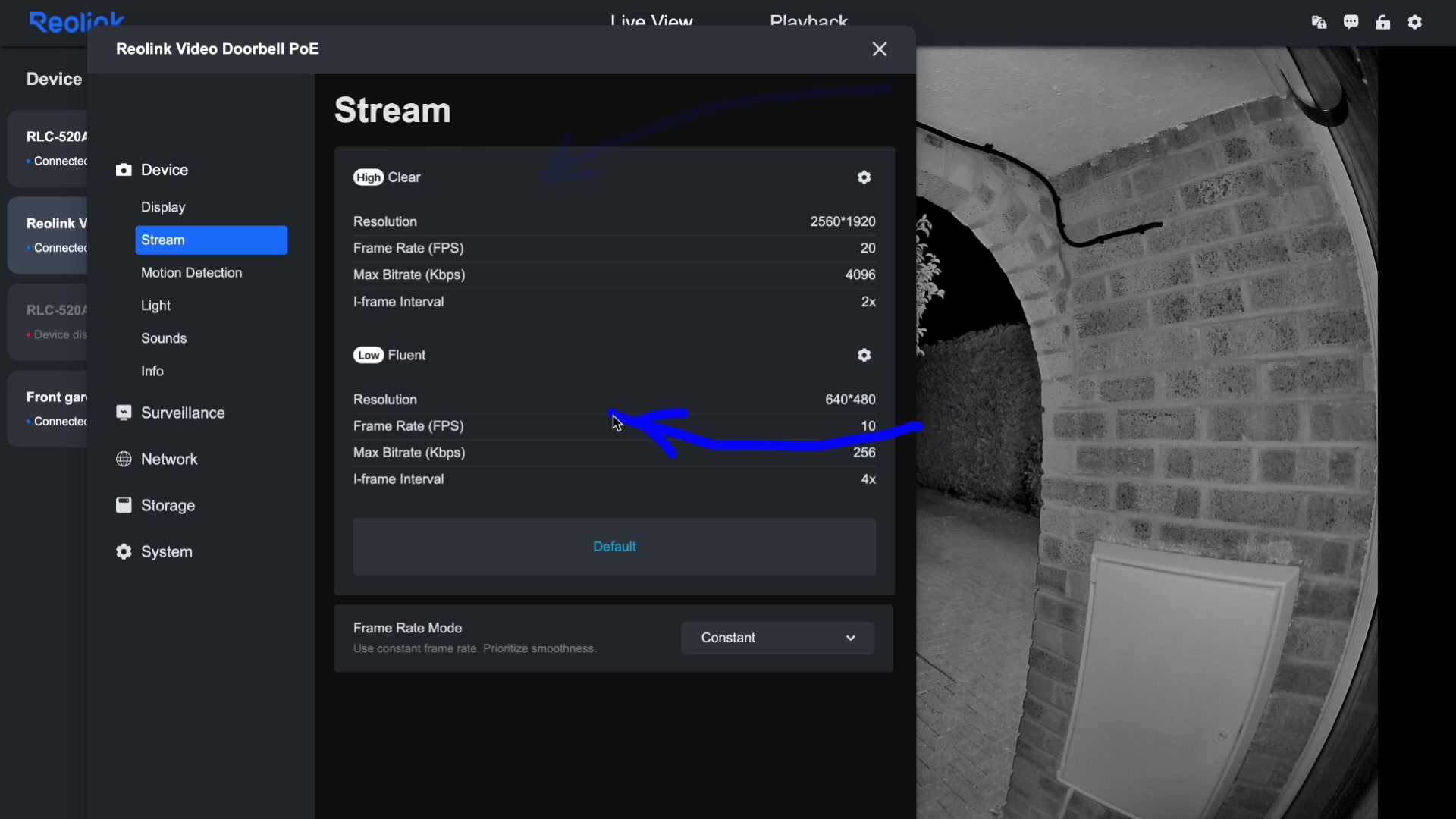Click the Device camera icon in sidebar
The height and width of the screenshot is (819, 1456).
coord(124,170)
